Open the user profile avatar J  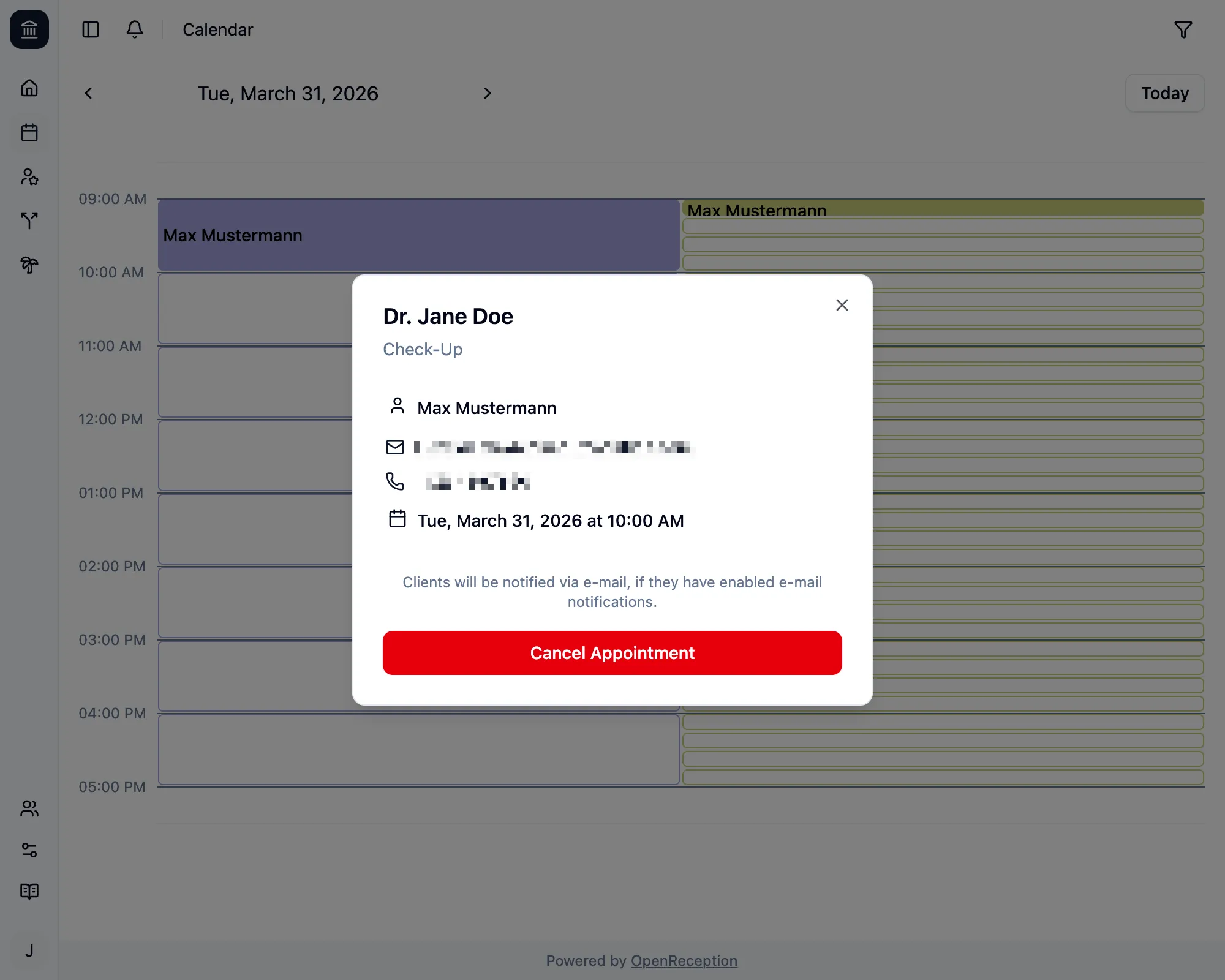tap(29, 951)
